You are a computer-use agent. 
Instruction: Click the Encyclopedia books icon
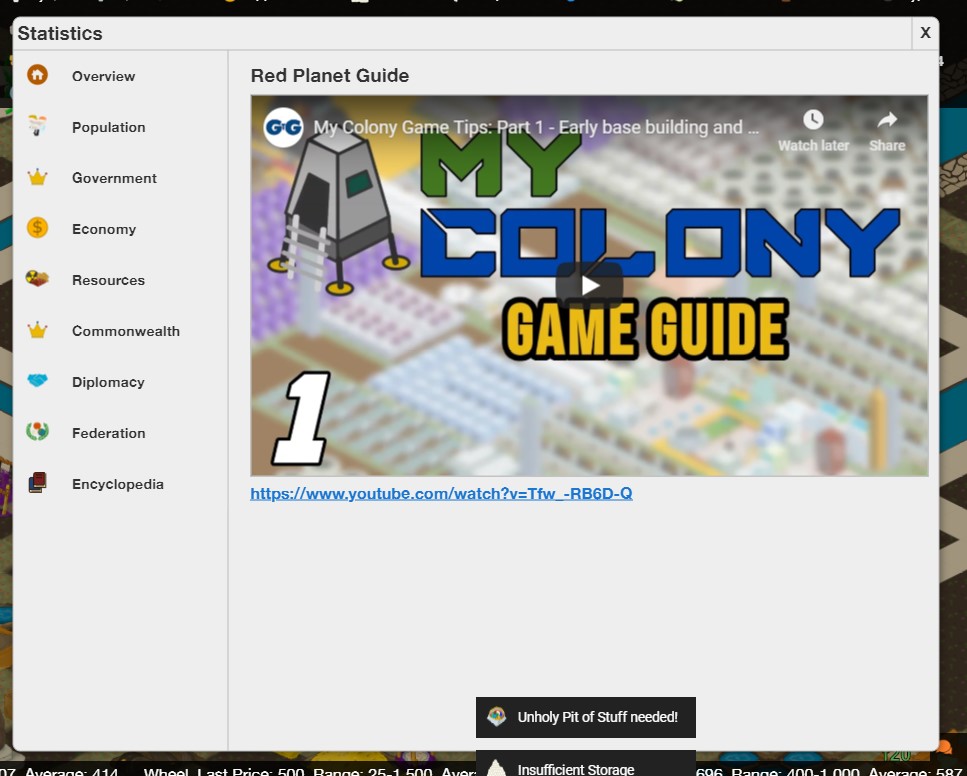pos(37,482)
